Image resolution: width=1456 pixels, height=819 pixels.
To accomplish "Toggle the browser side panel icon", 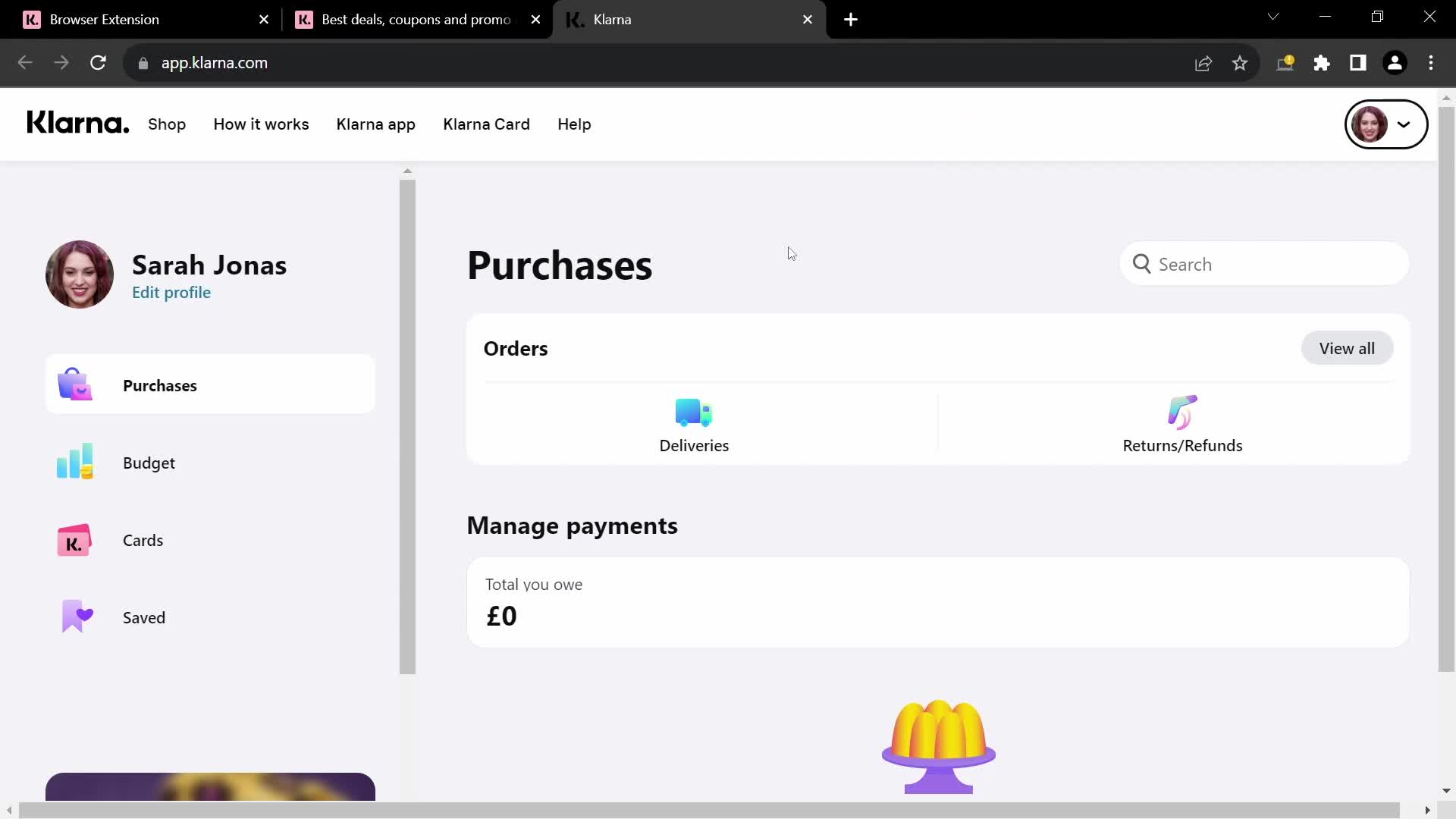I will pos(1358,63).
